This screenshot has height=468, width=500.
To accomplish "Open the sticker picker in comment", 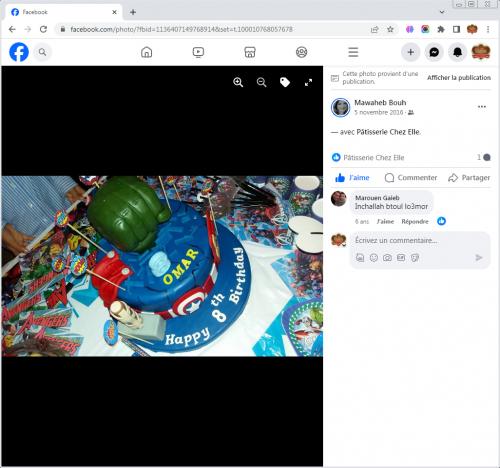I will [x=415, y=257].
